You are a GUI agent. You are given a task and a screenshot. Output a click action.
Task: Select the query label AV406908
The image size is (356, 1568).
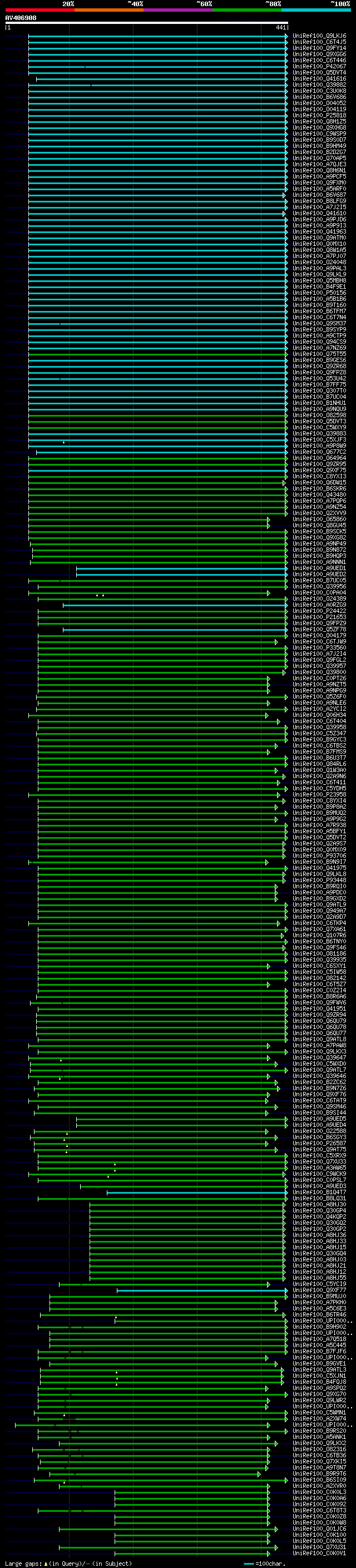click(x=21, y=18)
